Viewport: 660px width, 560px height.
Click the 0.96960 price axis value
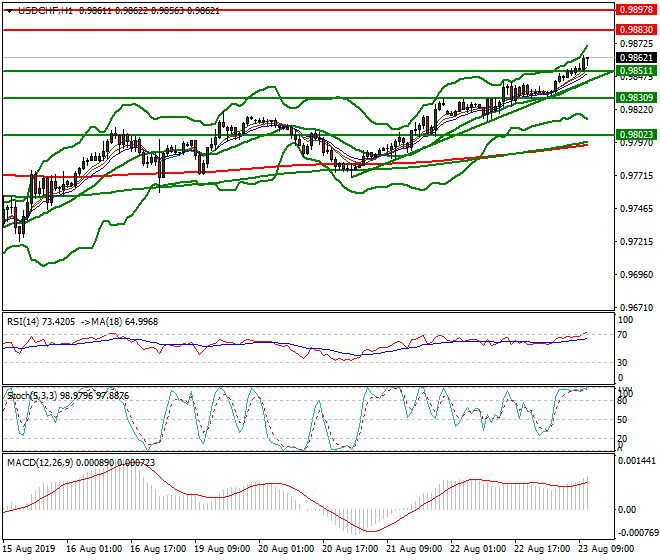point(637,275)
